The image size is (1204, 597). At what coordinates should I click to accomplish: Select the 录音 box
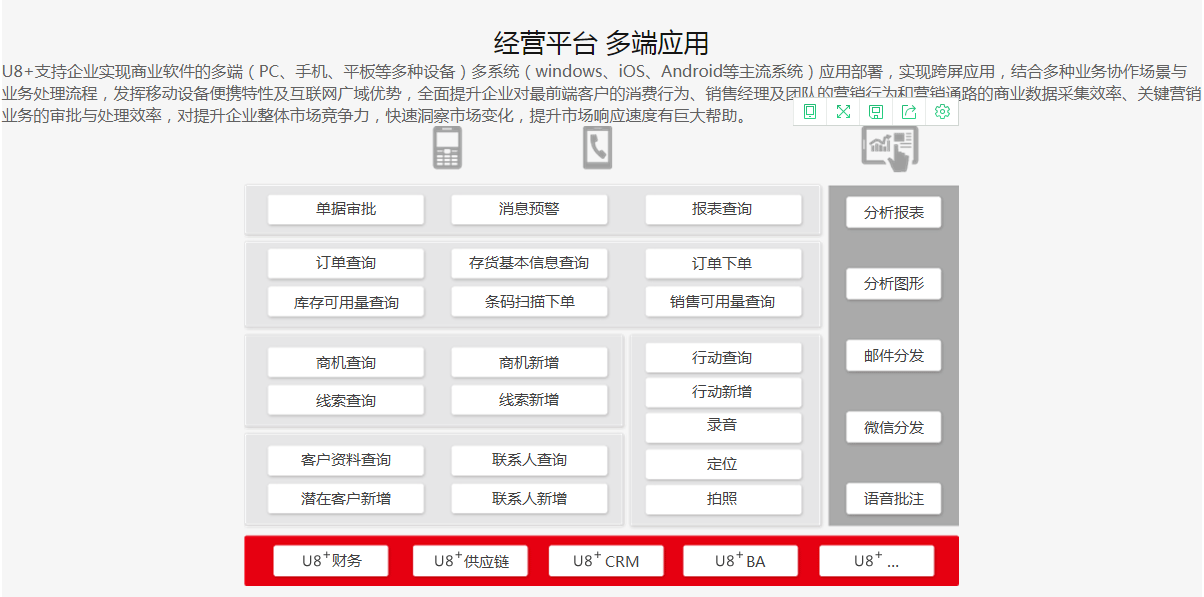pos(722,426)
